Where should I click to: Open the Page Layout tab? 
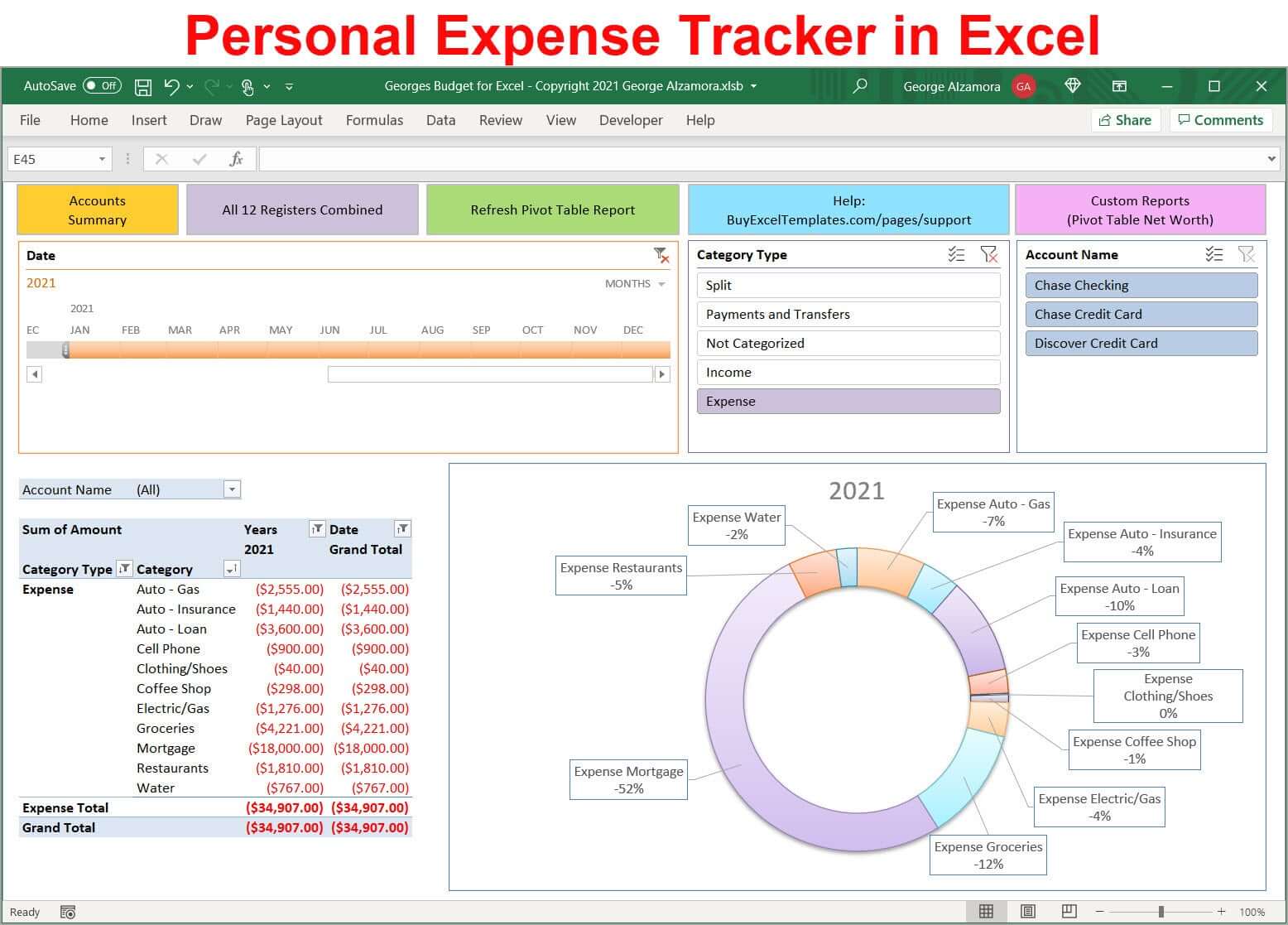point(284,120)
